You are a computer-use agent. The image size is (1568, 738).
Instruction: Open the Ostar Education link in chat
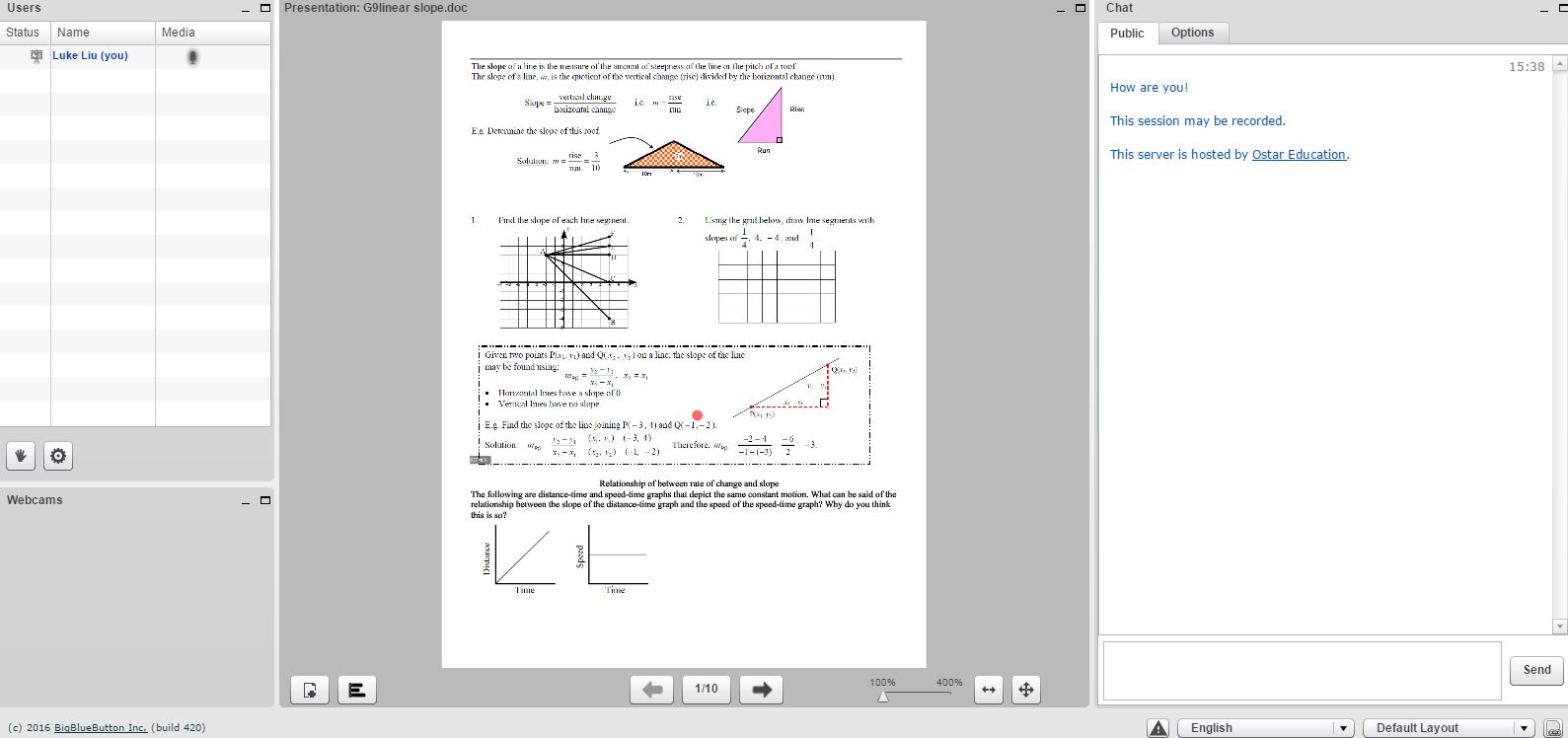[x=1299, y=155]
